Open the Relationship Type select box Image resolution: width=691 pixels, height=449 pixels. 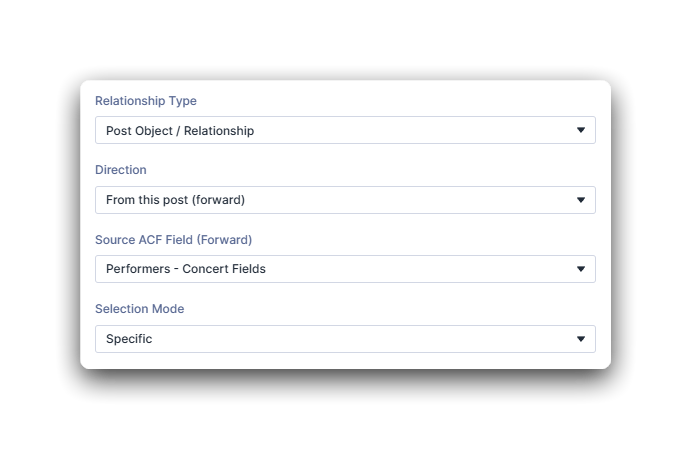(x=345, y=130)
